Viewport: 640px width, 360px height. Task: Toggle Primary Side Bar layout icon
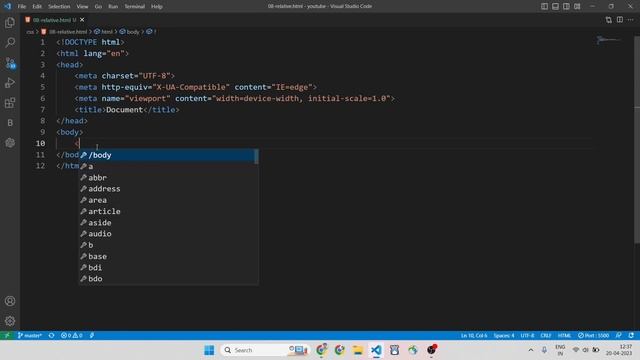[544, 6]
